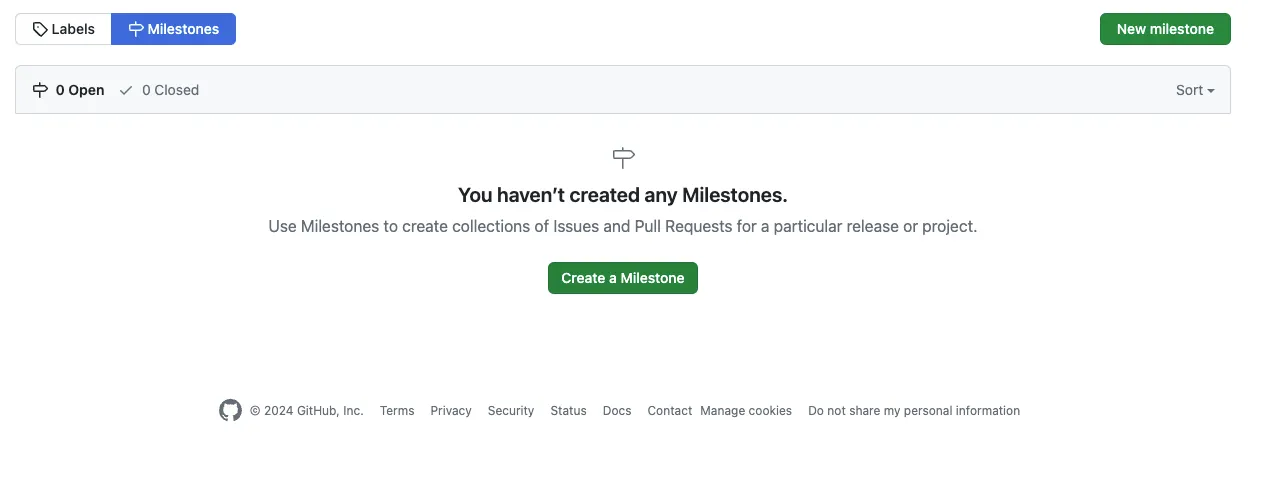Image resolution: width=1267 pixels, height=498 pixels.
Task: Click the New milestone button
Action: click(1164, 29)
